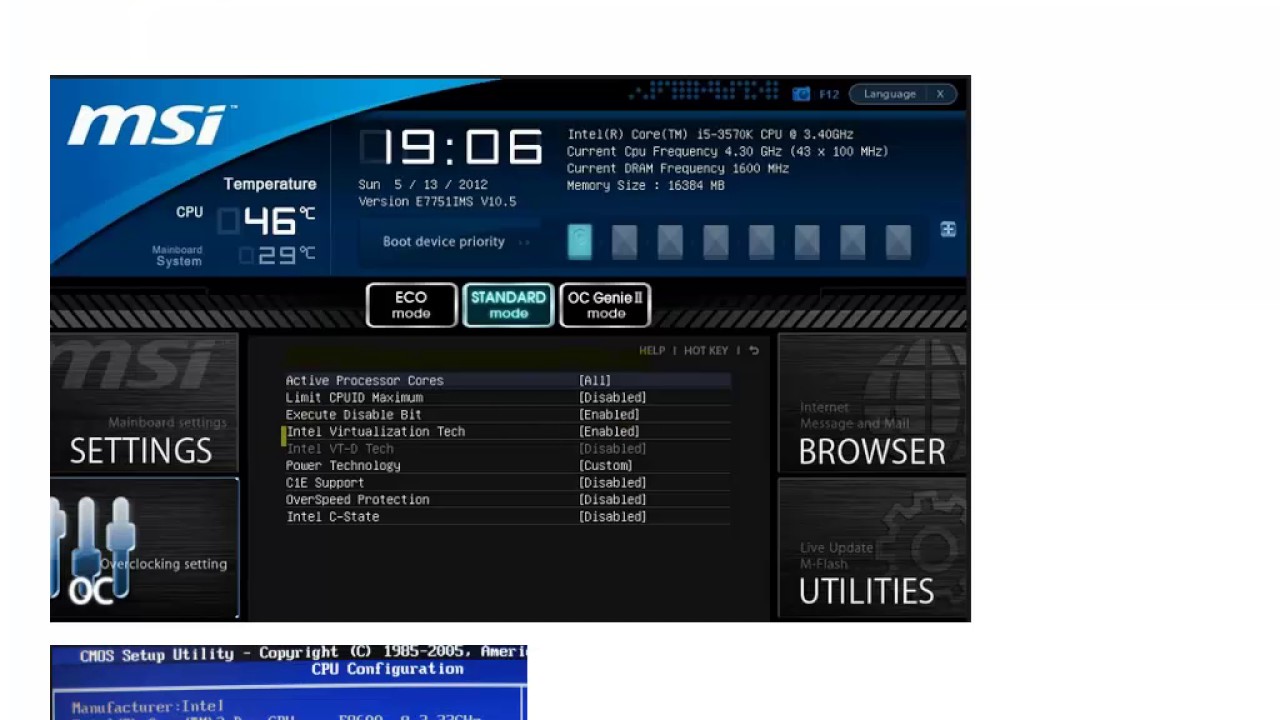The image size is (1280, 720).
Task: Open the SETTINGS panel
Action: (x=144, y=403)
